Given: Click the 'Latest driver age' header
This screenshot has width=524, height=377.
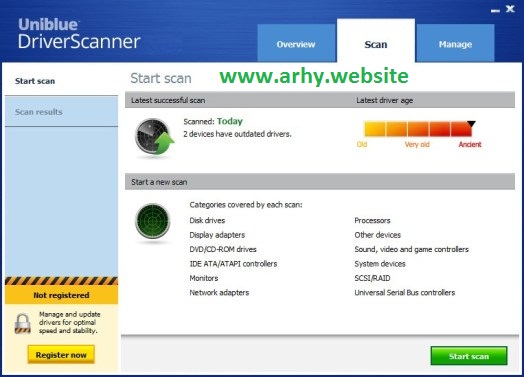Looking at the screenshot, I should pos(385,100).
